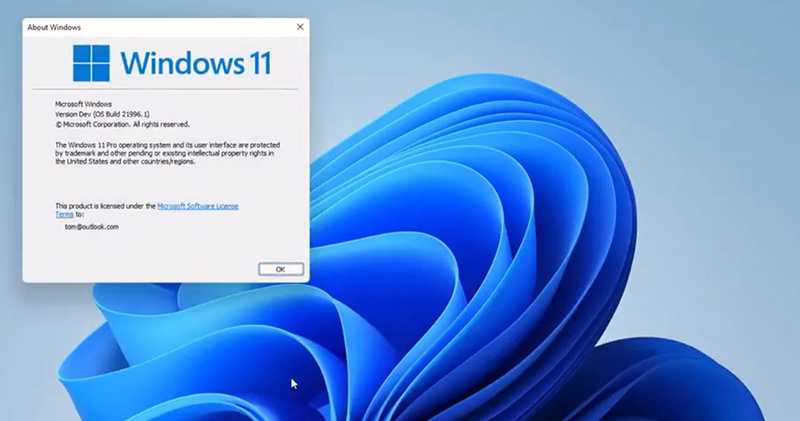Close the About Windows dialog
The width and height of the screenshot is (800, 421).
coord(300,27)
